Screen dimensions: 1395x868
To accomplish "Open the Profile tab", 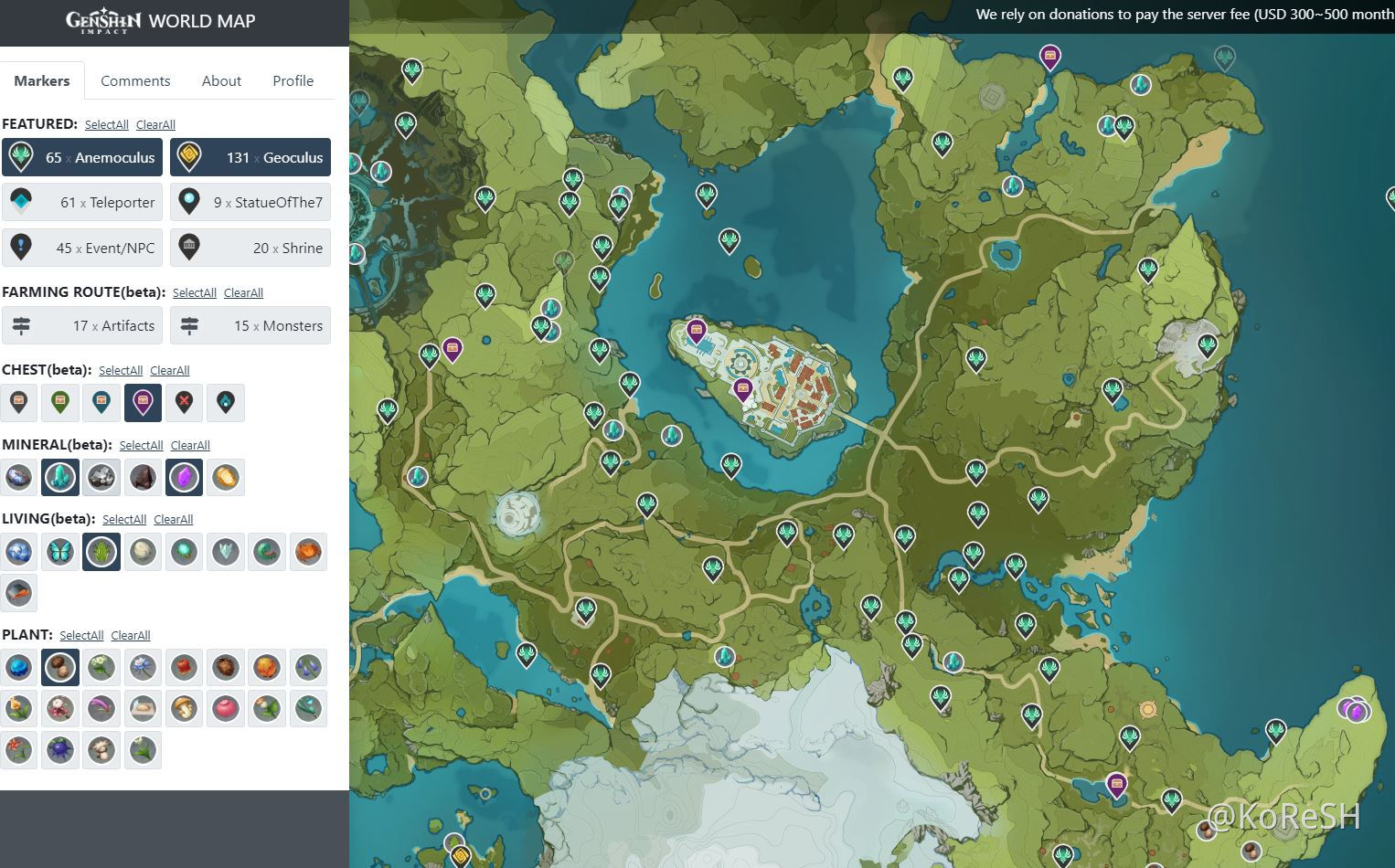I will coord(293,80).
